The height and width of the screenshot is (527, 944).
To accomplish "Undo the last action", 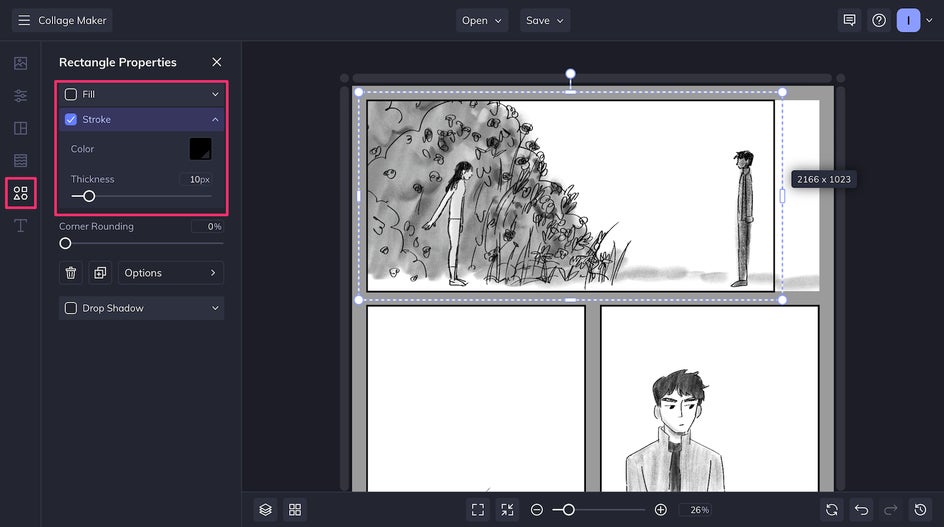I will pyautogui.click(x=862, y=510).
